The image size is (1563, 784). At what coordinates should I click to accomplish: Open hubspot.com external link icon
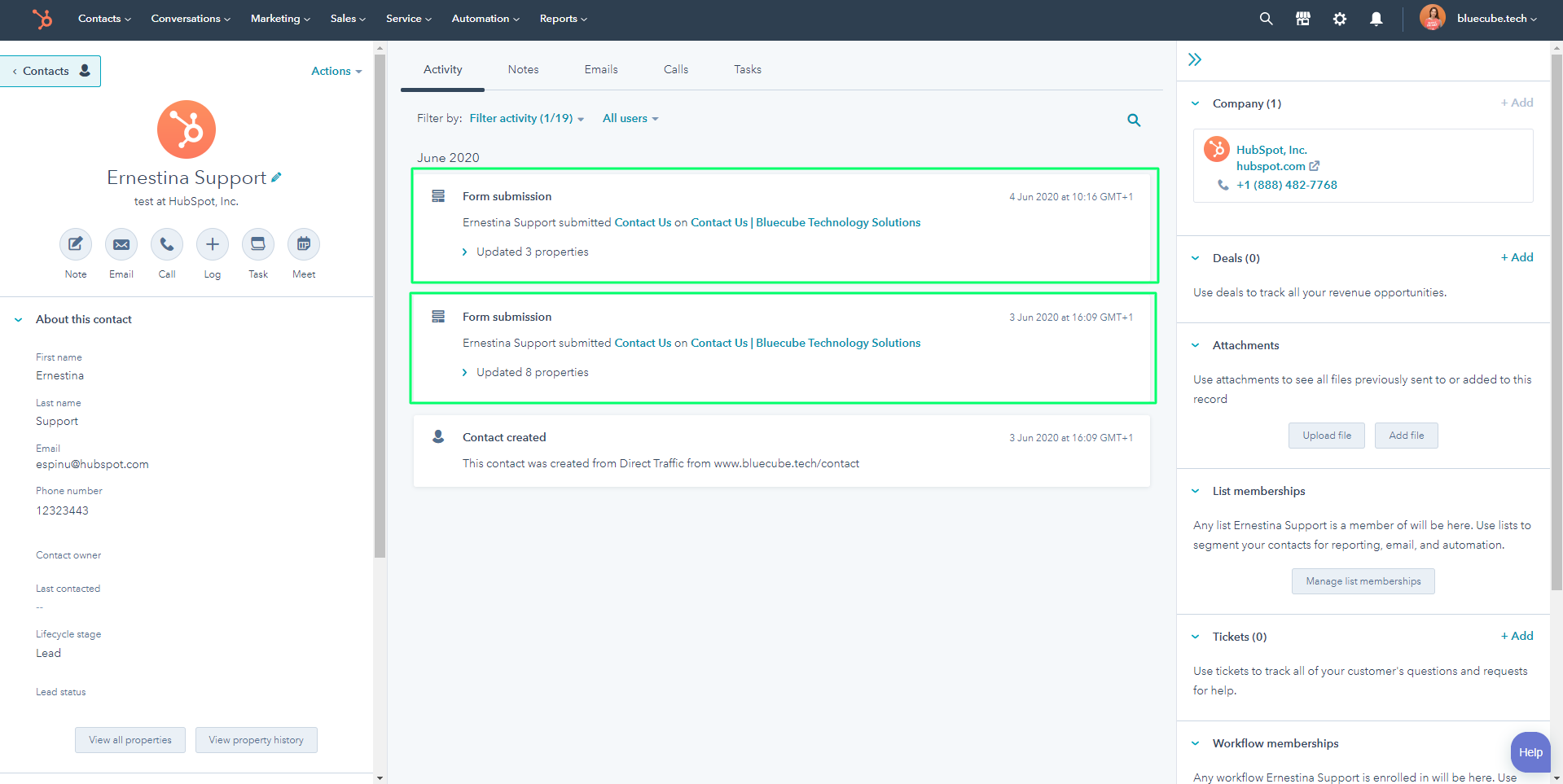coord(1314,166)
